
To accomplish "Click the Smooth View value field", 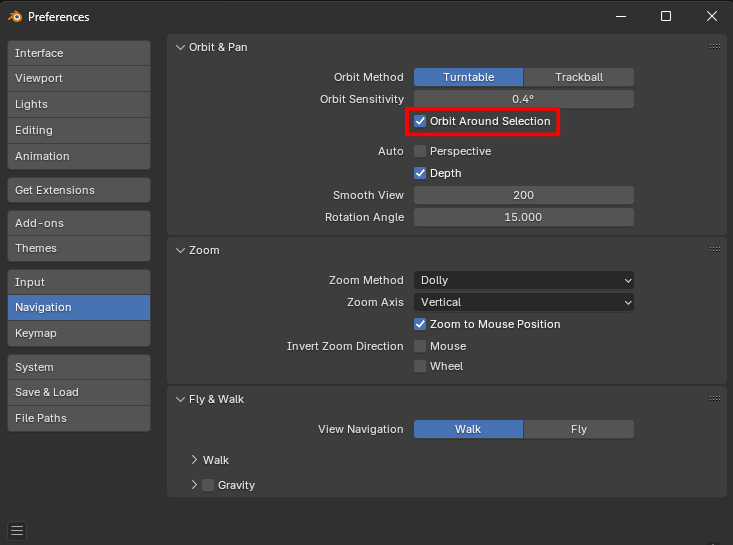I will [x=524, y=195].
